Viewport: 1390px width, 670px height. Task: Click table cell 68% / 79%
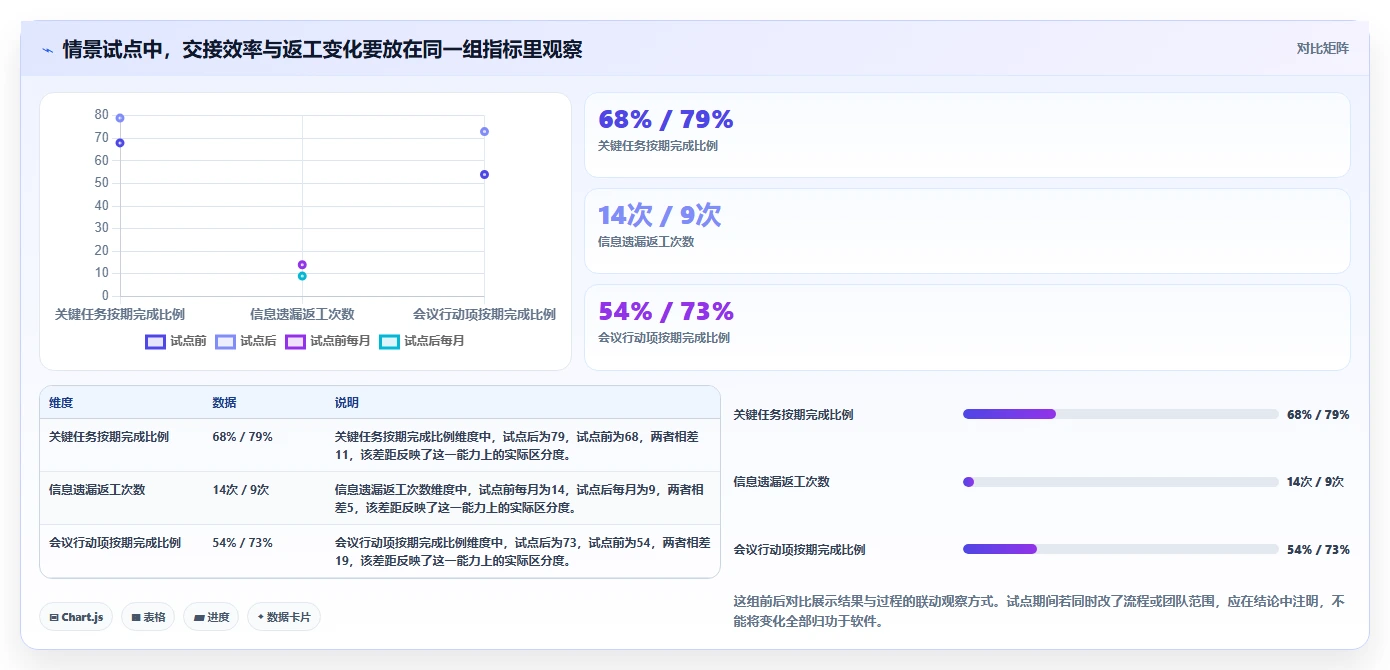tap(242, 437)
